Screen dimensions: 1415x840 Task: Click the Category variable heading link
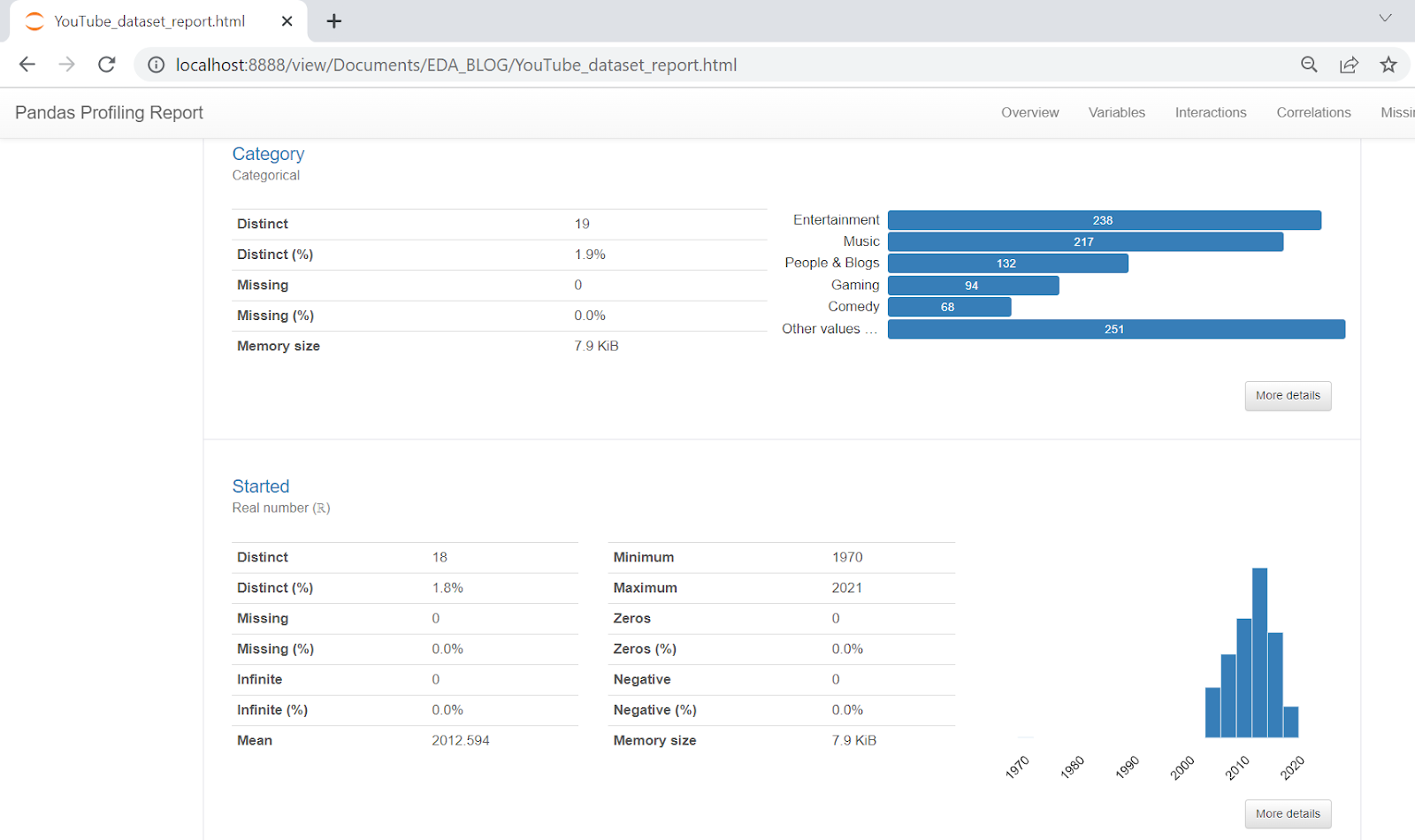click(268, 154)
